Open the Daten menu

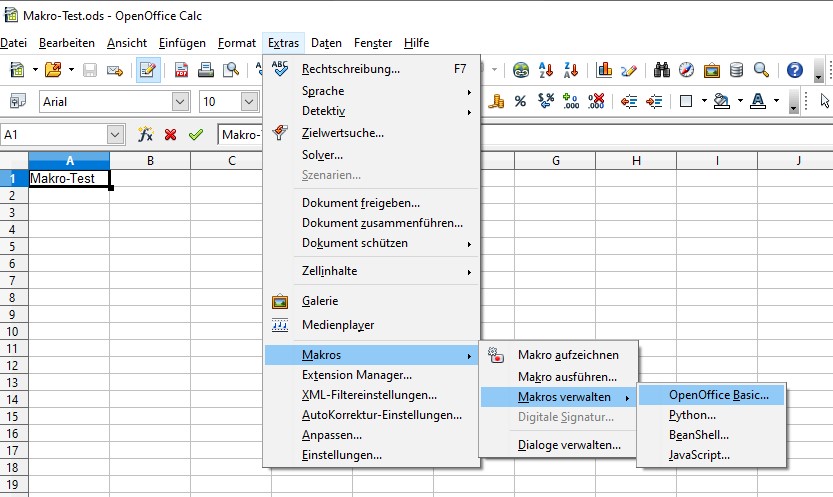pyautogui.click(x=326, y=43)
